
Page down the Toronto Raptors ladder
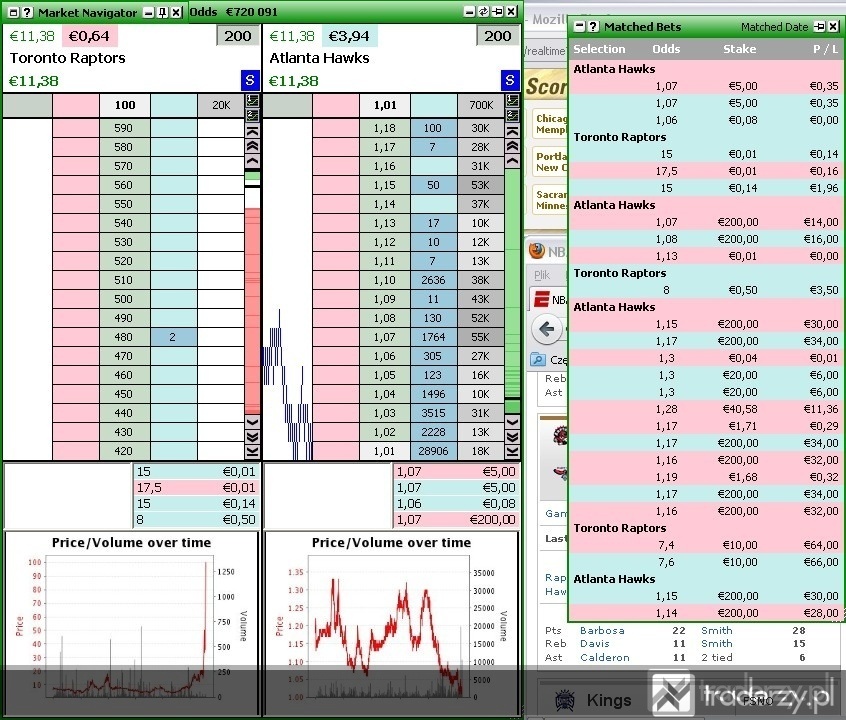point(253,436)
